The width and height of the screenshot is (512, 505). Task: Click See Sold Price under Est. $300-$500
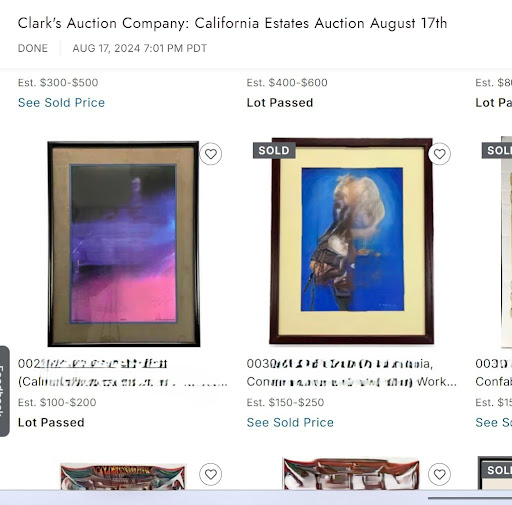61,103
